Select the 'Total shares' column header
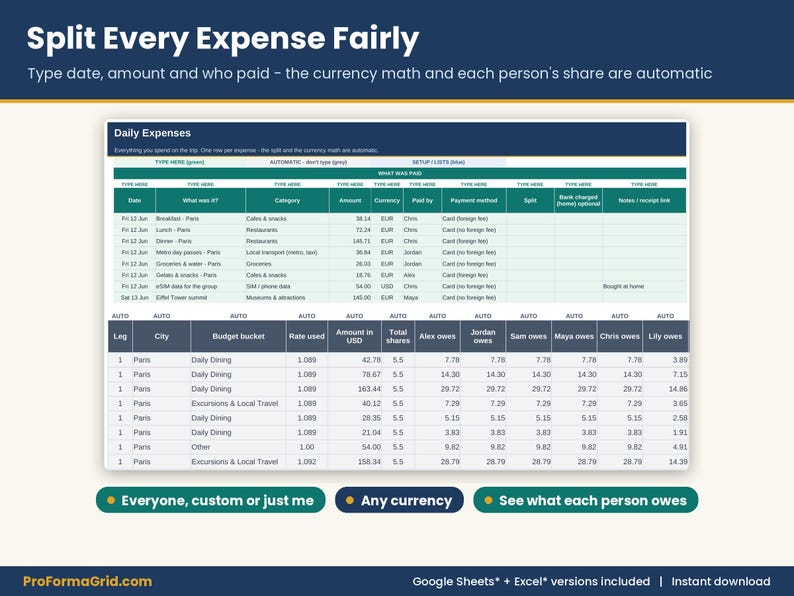 pos(398,336)
